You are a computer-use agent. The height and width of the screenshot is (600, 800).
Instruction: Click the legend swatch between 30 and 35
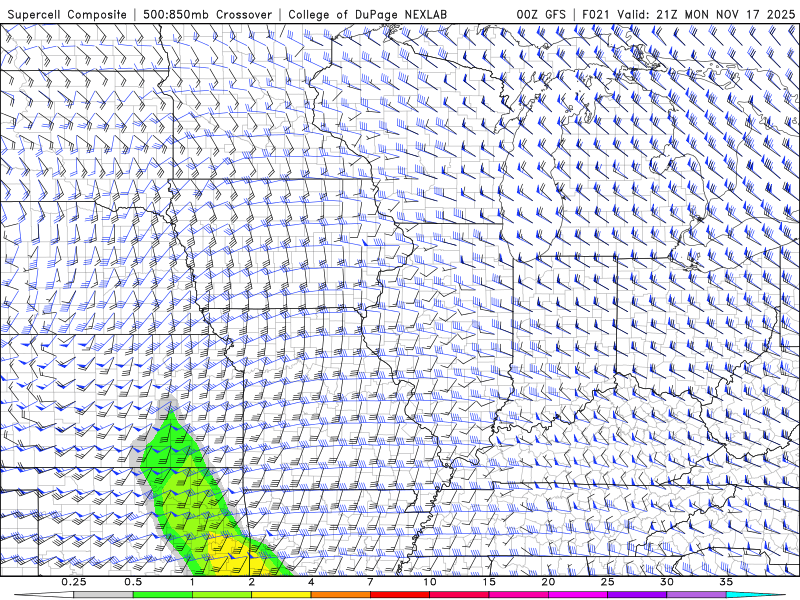(696, 595)
